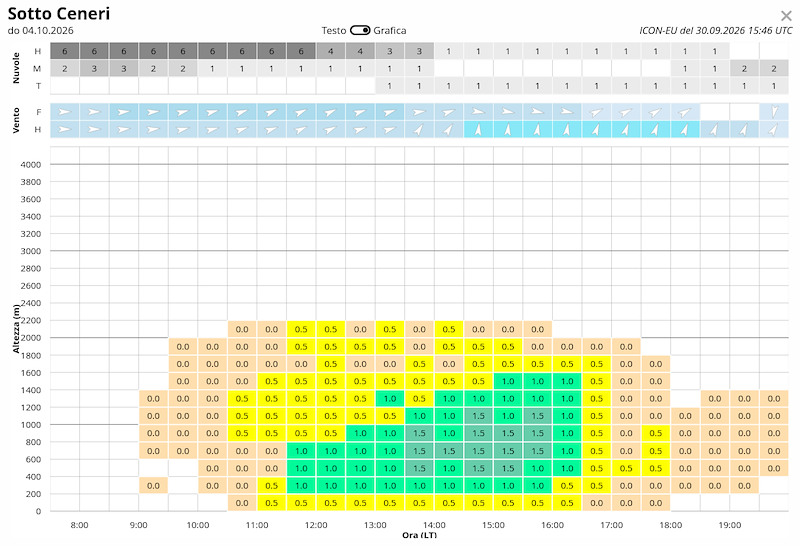Click the 2200 altitude label

pos(31,320)
